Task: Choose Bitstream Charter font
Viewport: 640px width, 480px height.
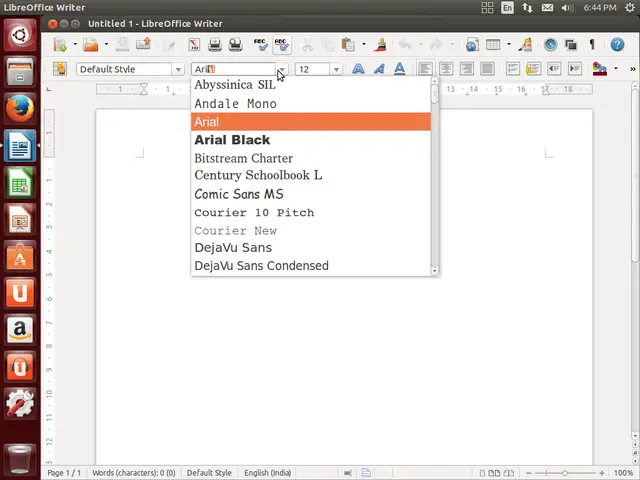Action: 311,158
